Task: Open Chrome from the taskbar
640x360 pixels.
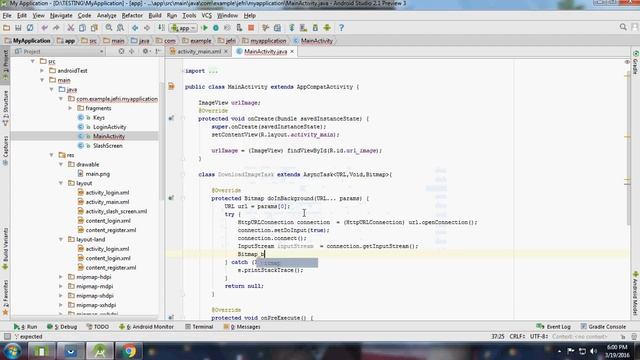Action: [x=129, y=351]
